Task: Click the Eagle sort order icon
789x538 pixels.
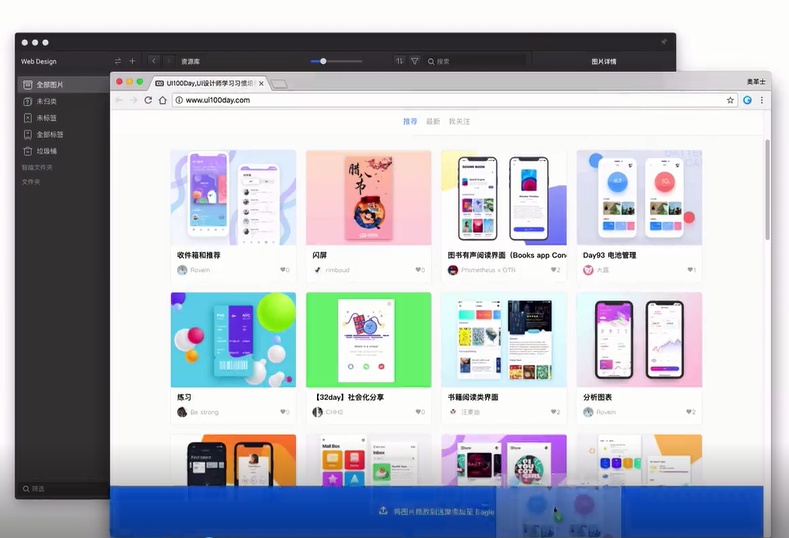Action: pos(399,61)
